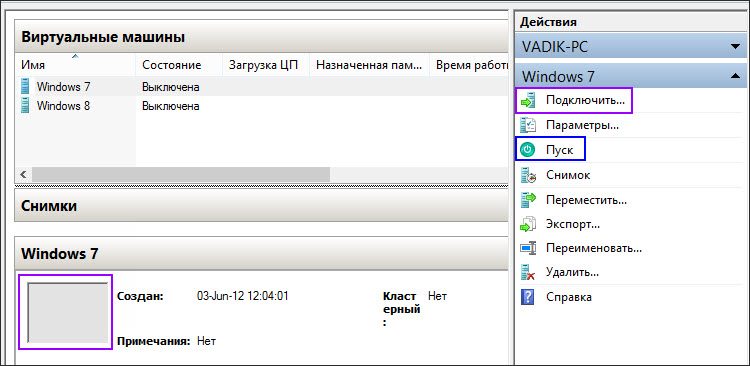
Task: Choose Переименовать... action
Action: click(594, 248)
